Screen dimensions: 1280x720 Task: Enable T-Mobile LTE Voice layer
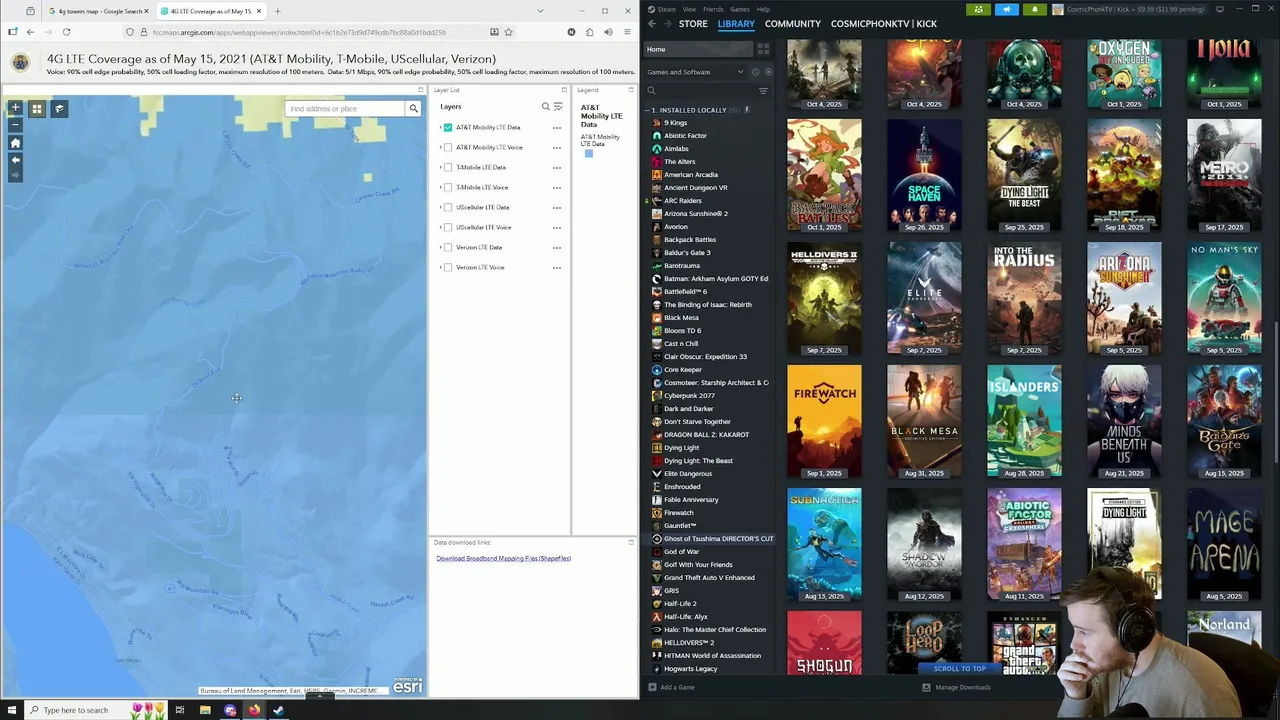coord(448,188)
